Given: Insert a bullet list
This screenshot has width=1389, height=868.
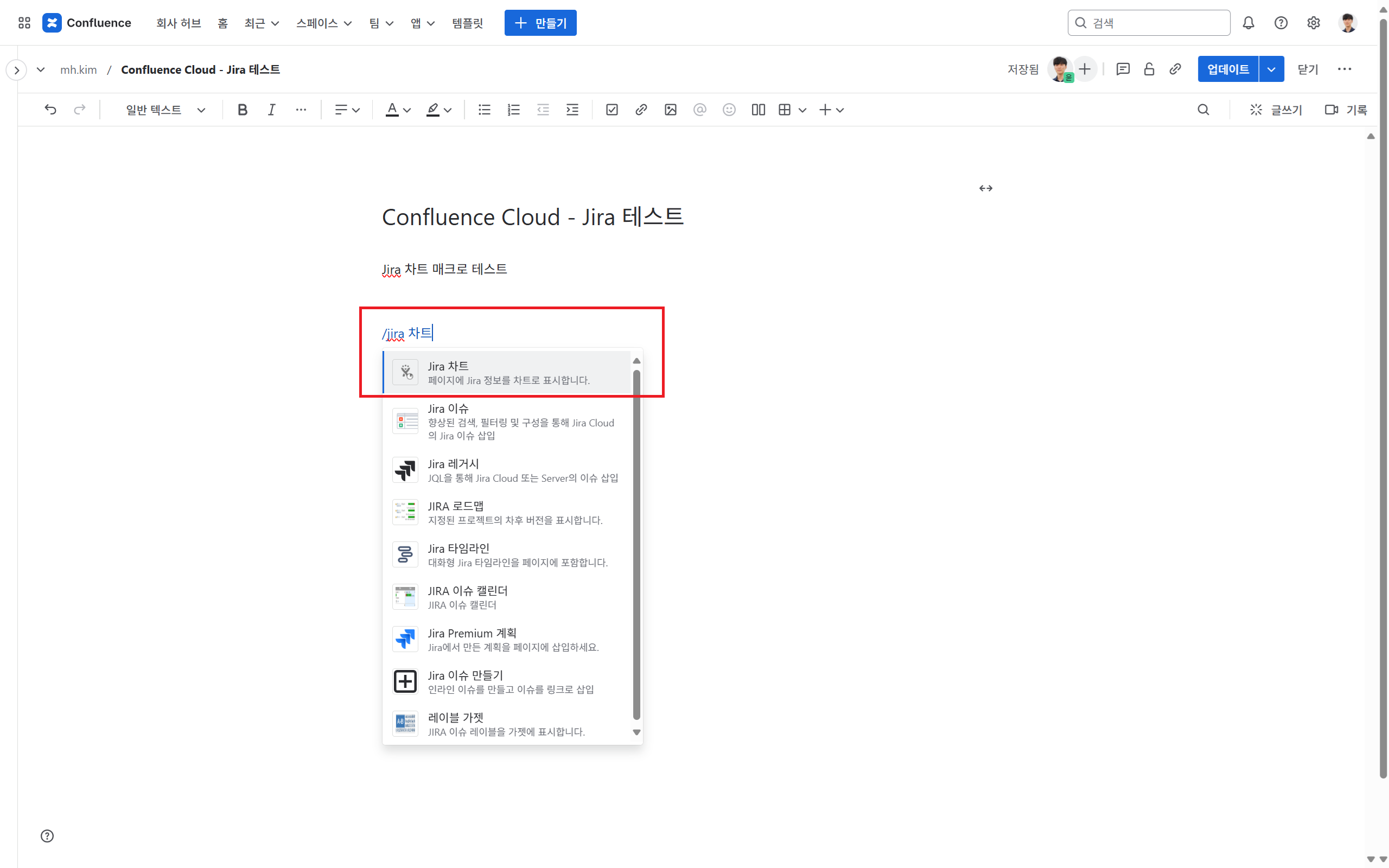Looking at the screenshot, I should point(485,110).
